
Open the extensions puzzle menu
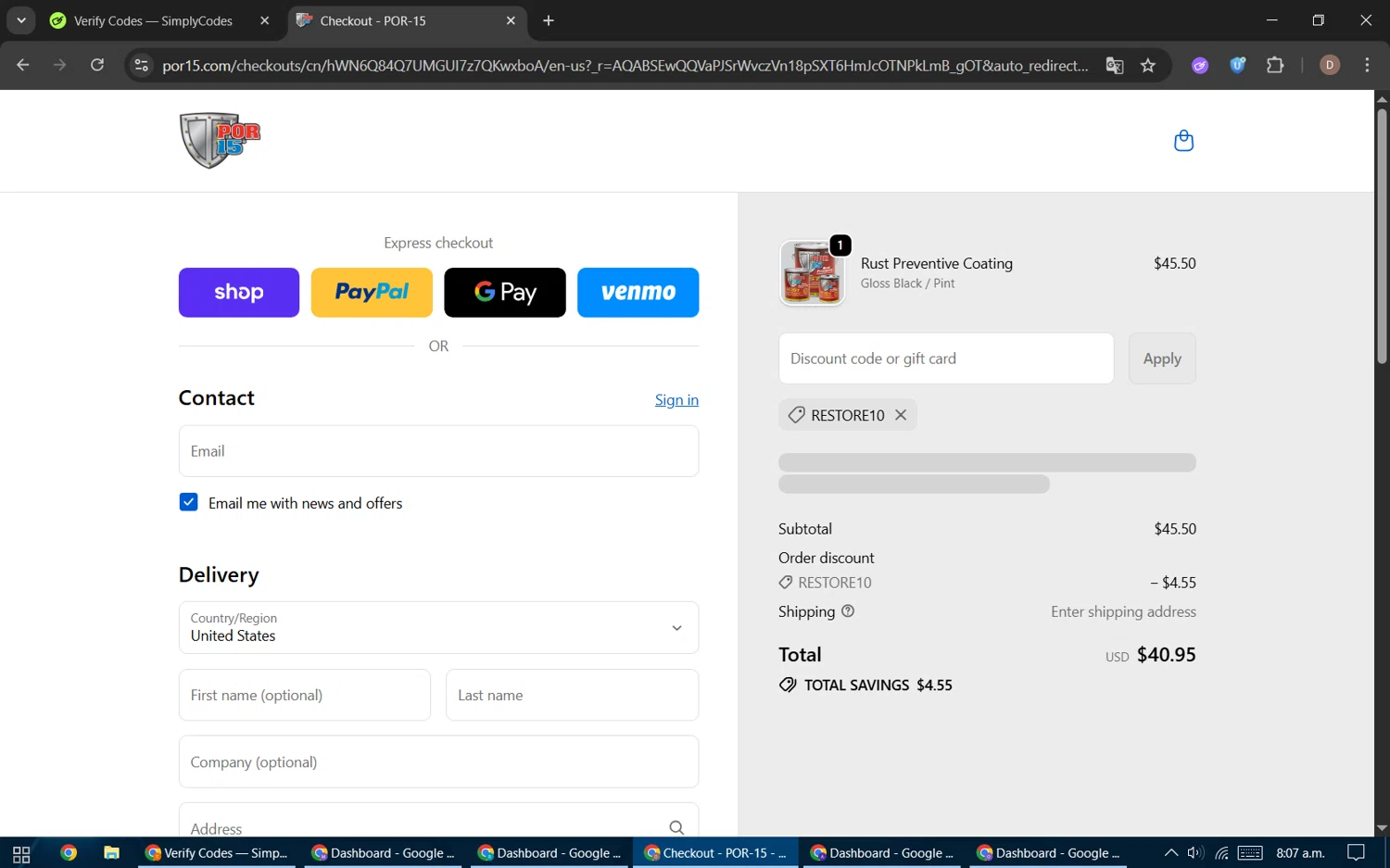pyautogui.click(x=1275, y=65)
